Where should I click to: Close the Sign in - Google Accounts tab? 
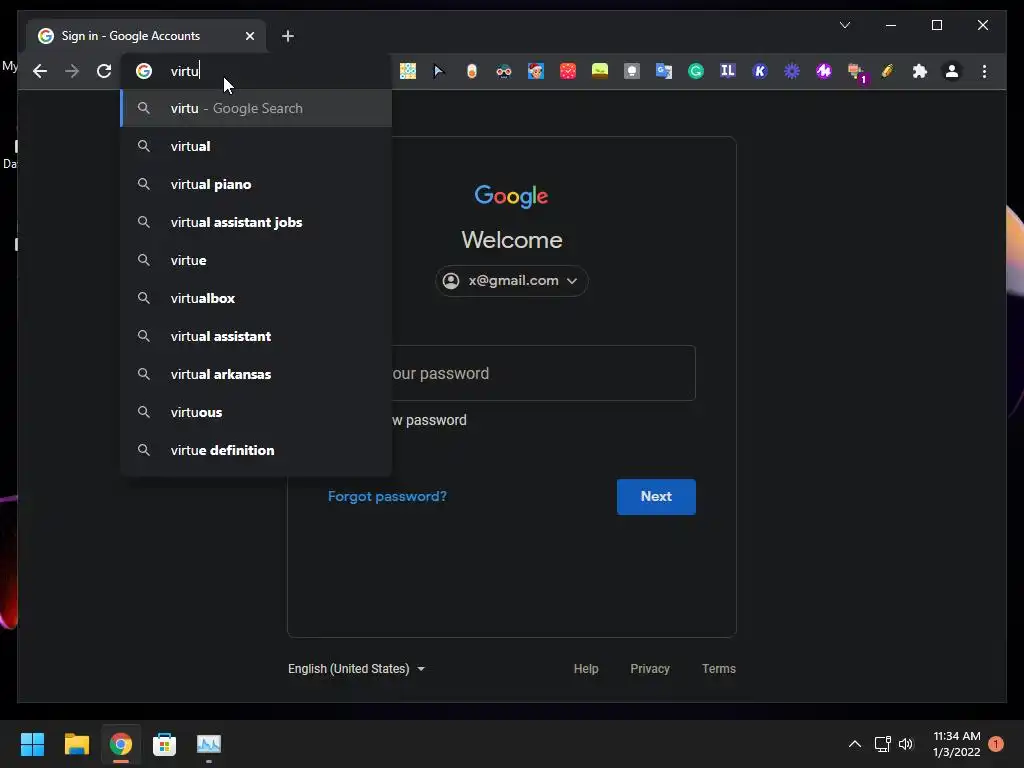(249, 36)
